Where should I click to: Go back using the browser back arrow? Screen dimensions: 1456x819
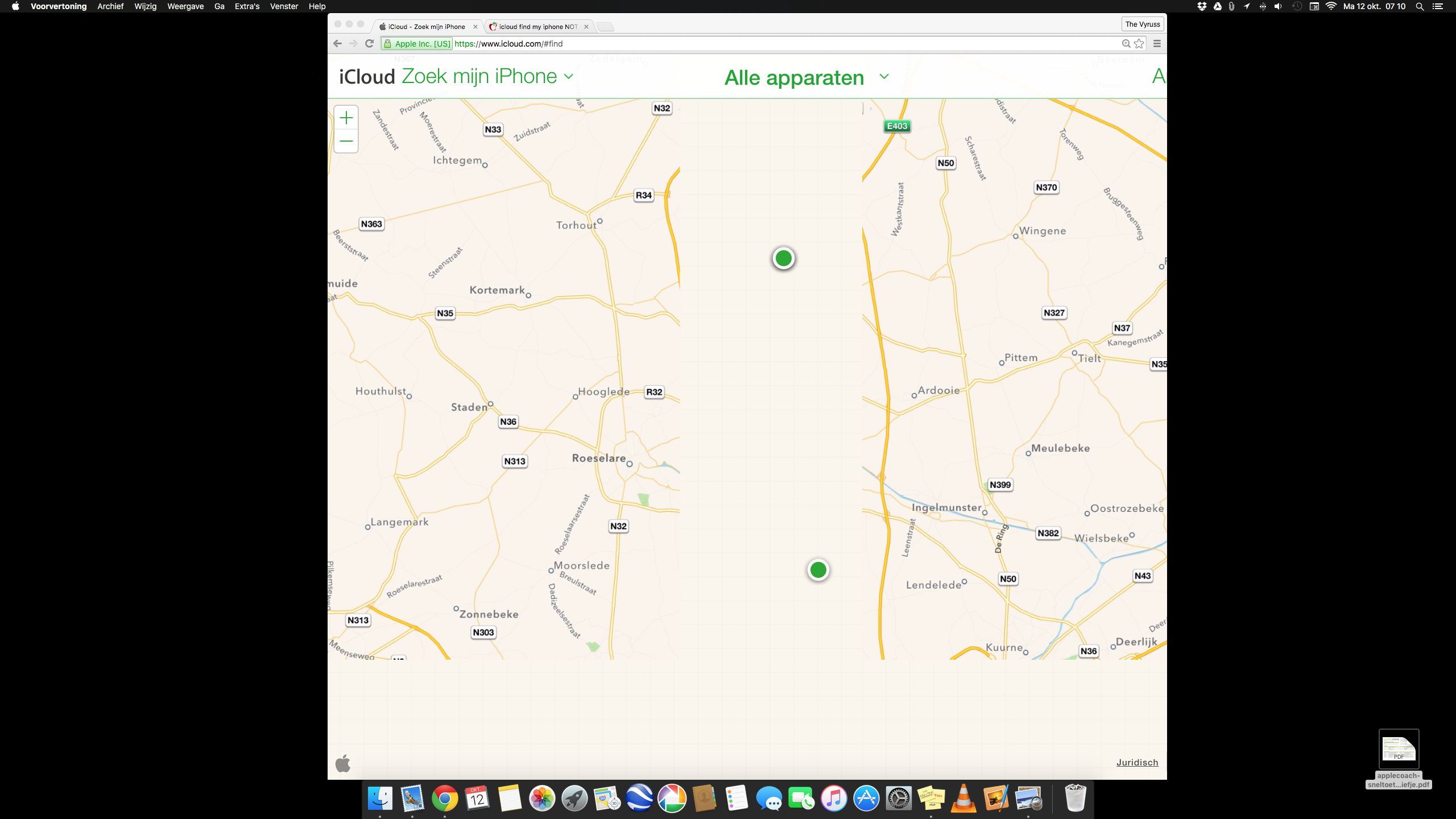[337, 43]
